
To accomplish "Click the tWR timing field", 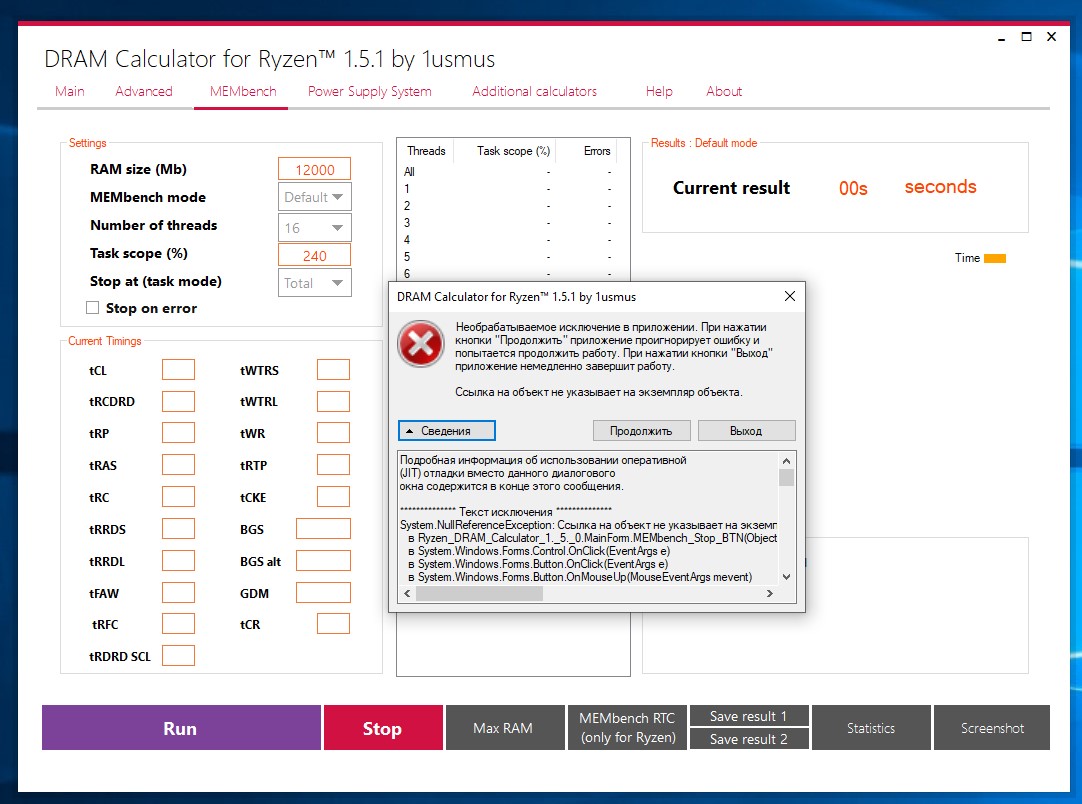I will pos(333,433).
